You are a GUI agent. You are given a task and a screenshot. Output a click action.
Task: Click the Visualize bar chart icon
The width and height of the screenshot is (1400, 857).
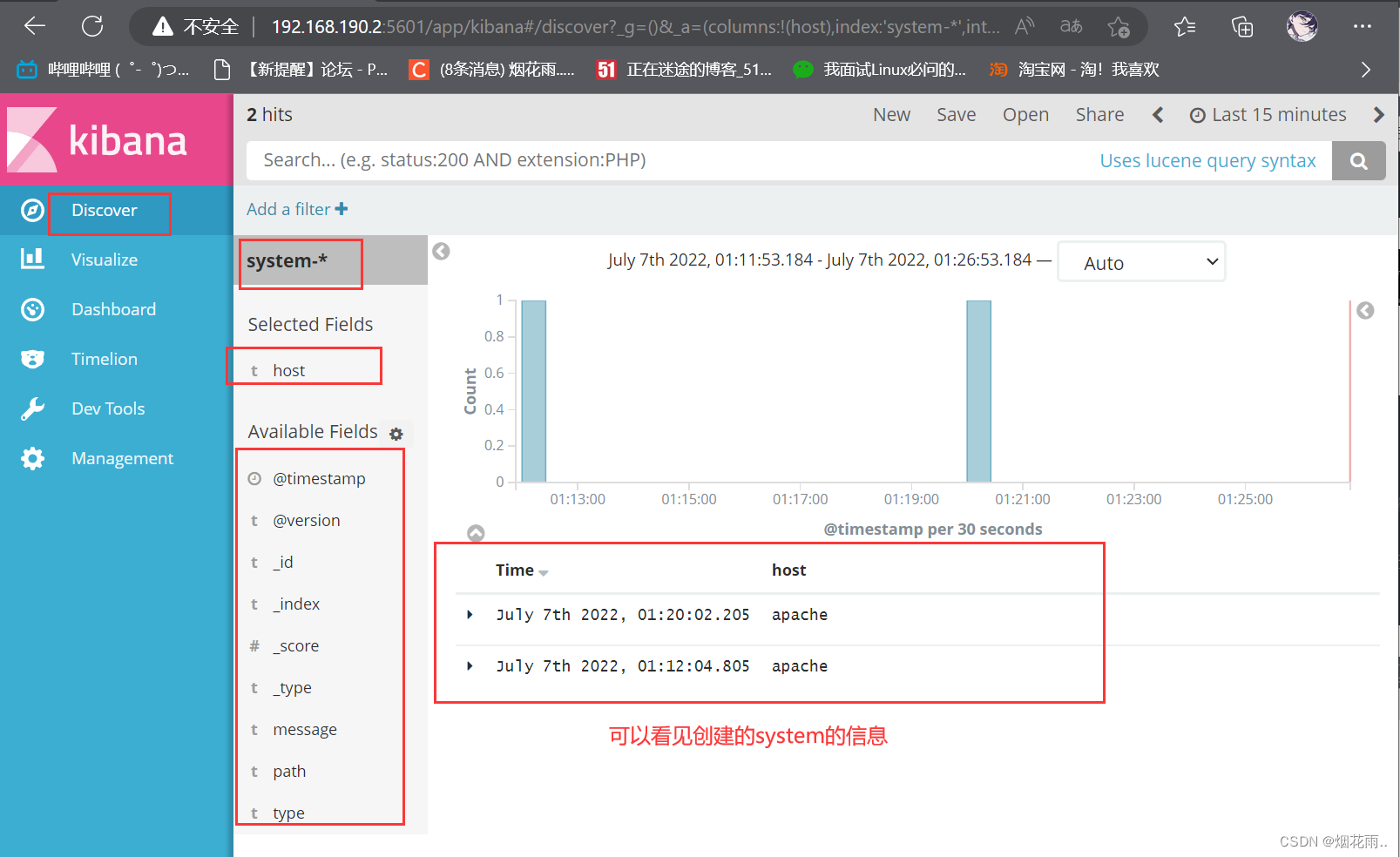pos(32,259)
